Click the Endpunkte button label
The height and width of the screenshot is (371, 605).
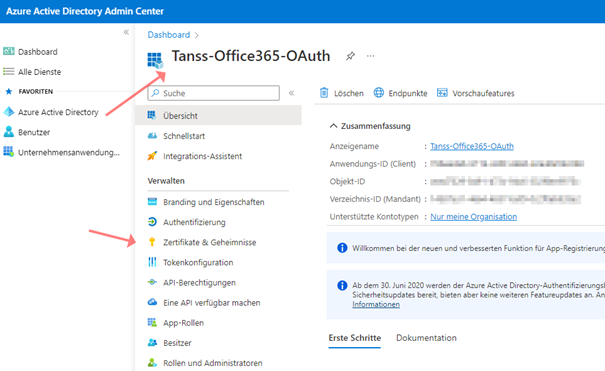[408, 93]
